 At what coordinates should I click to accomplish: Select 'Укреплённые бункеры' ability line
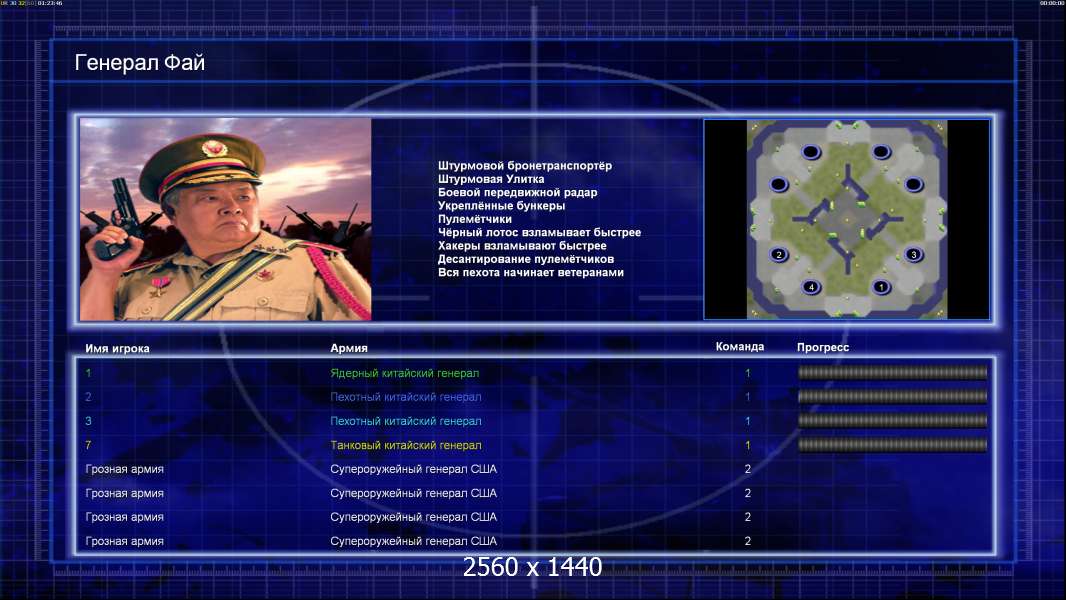[x=501, y=206]
